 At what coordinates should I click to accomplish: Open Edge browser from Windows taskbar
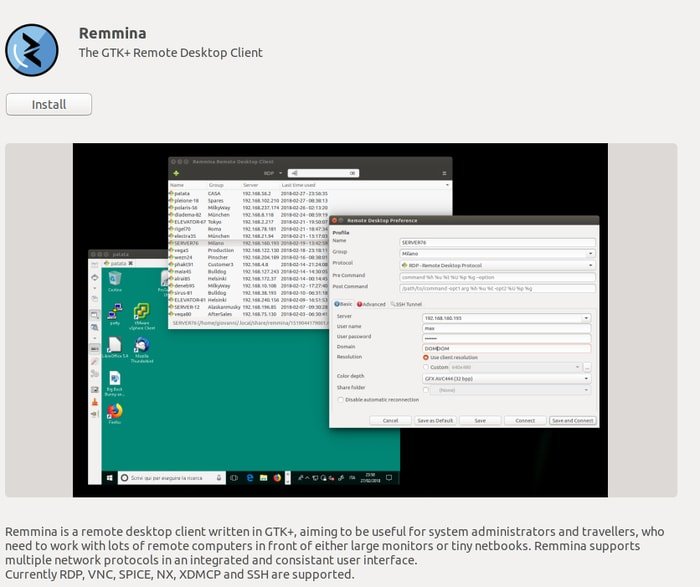point(250,478)
